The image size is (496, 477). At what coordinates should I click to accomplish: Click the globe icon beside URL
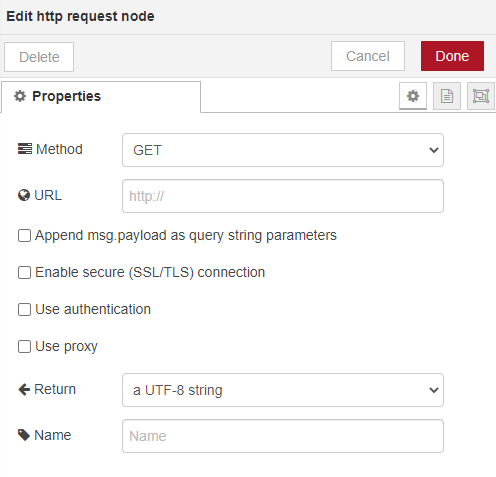coord(24,195)
